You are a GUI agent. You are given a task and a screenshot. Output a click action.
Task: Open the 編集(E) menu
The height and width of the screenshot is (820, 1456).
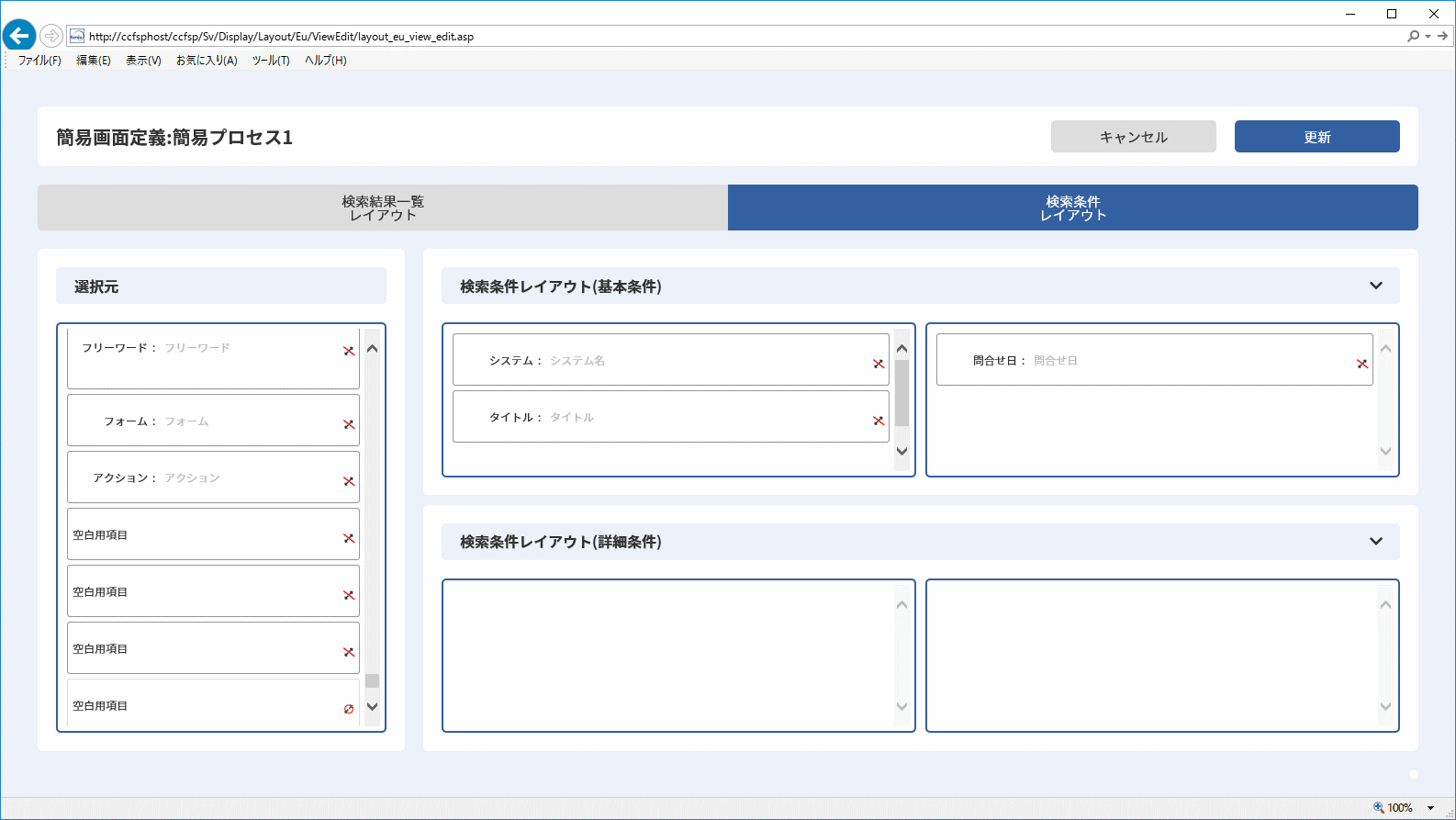pyautogui.click(x=93, y=61)
